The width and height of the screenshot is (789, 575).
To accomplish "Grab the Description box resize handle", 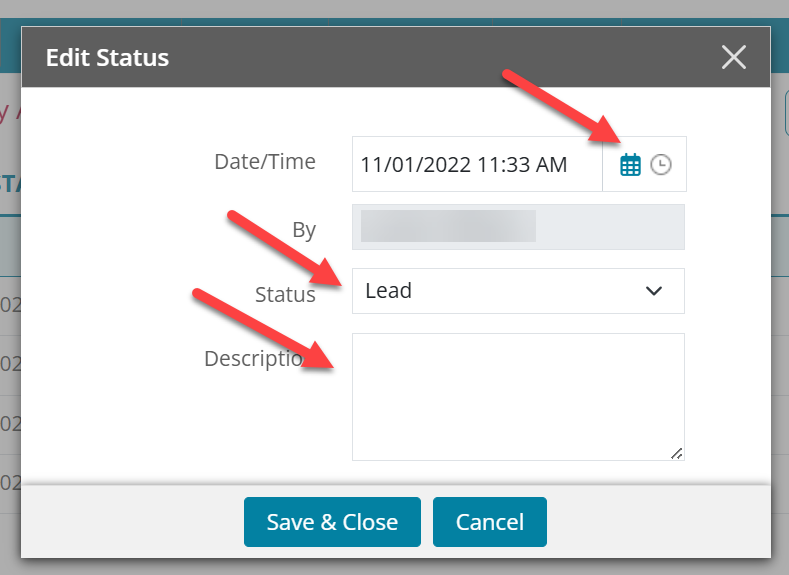I will (677, 453).
